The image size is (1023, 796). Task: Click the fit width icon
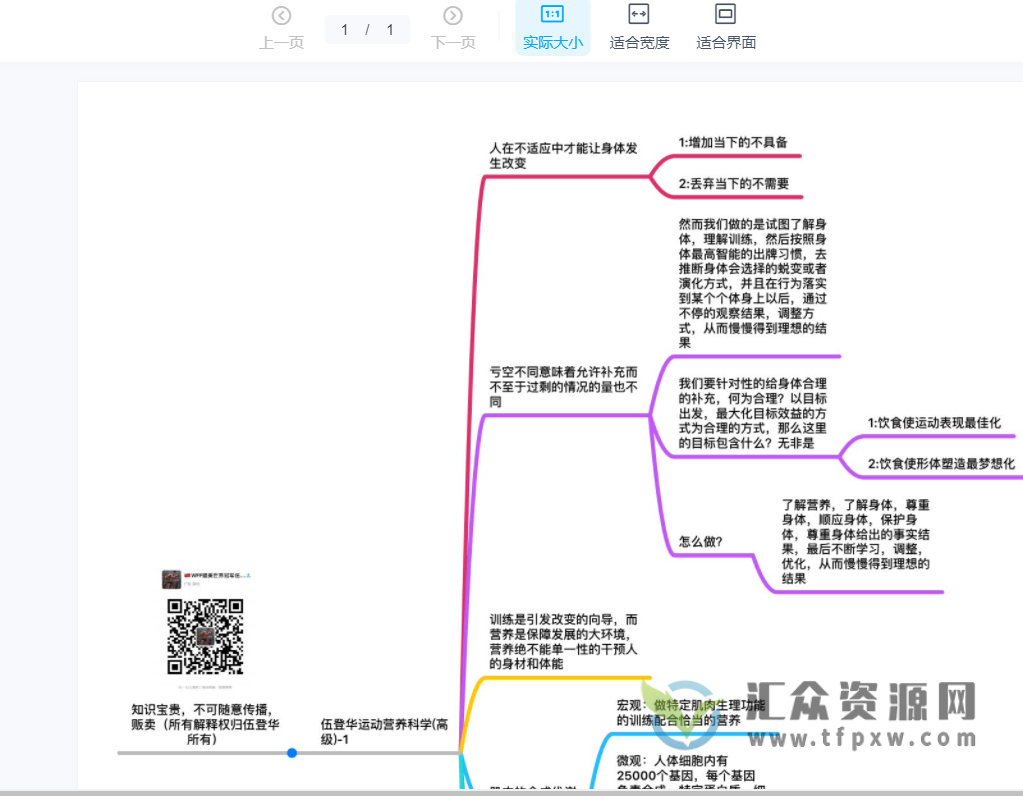[x=639, y=14]
